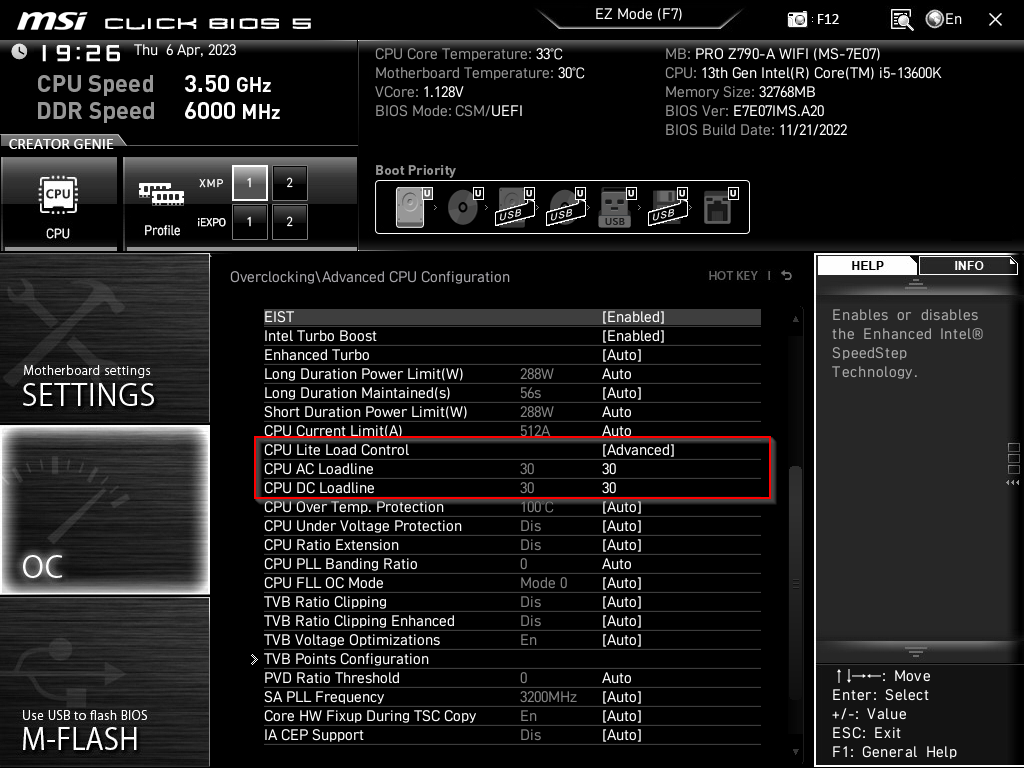Collapse the help panel using side arrows
Screen dimensions: 1024x768
pyautogui.click(x=1012, y=483)
